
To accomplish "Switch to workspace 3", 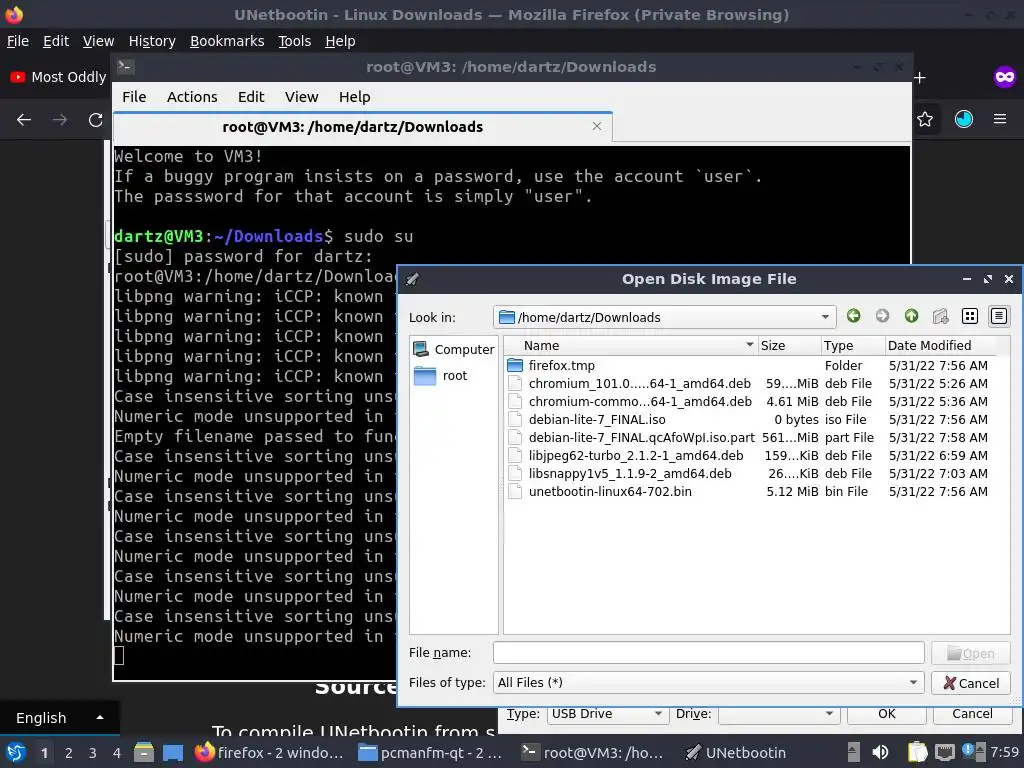I will pyautogui.click(x=92, y=753).
